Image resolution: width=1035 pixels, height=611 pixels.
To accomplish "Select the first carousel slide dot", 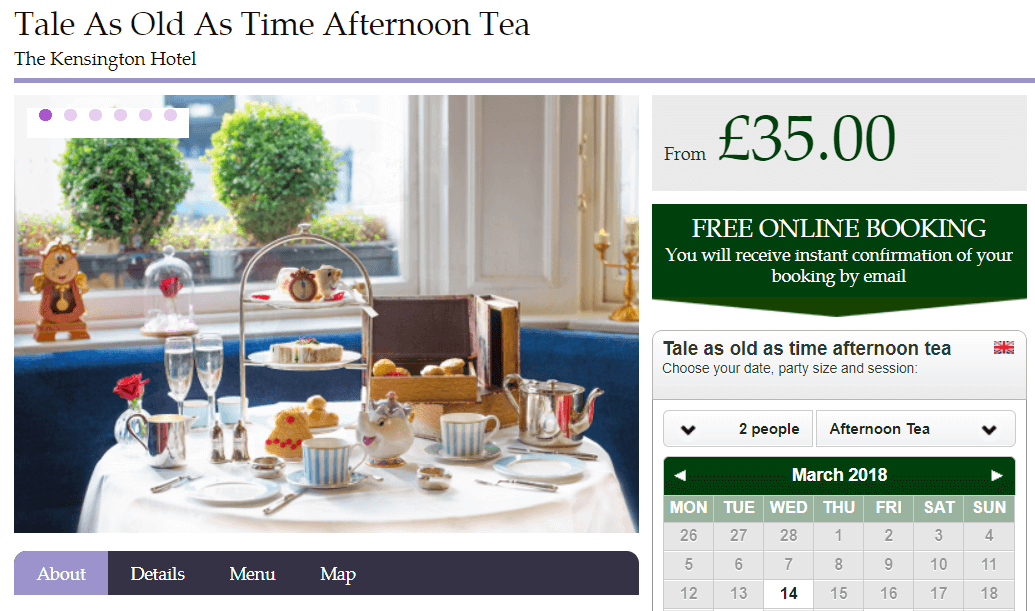I will pyautogui.click(x=46, y=115).
